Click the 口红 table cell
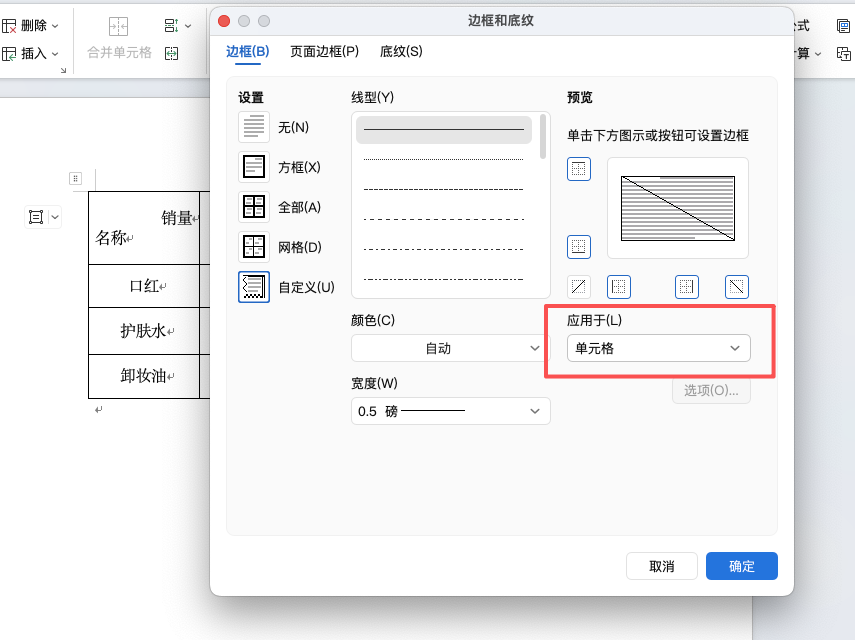This screenshot has width=855, height=640. (144, 286)
